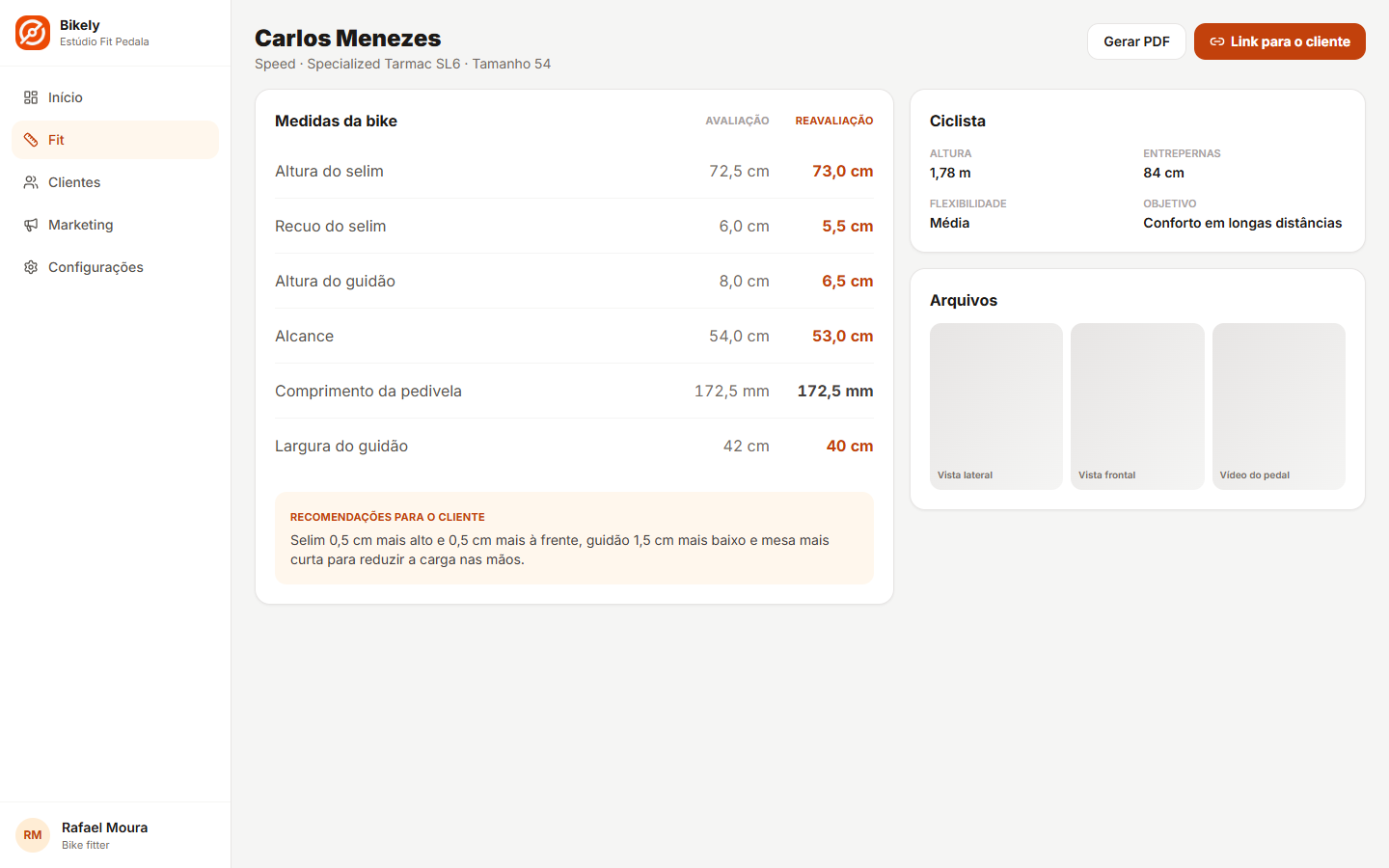The image size is (1389, 868).
Task: Select the 53,0 cm reach value
Action: click(x=843, y=336)
